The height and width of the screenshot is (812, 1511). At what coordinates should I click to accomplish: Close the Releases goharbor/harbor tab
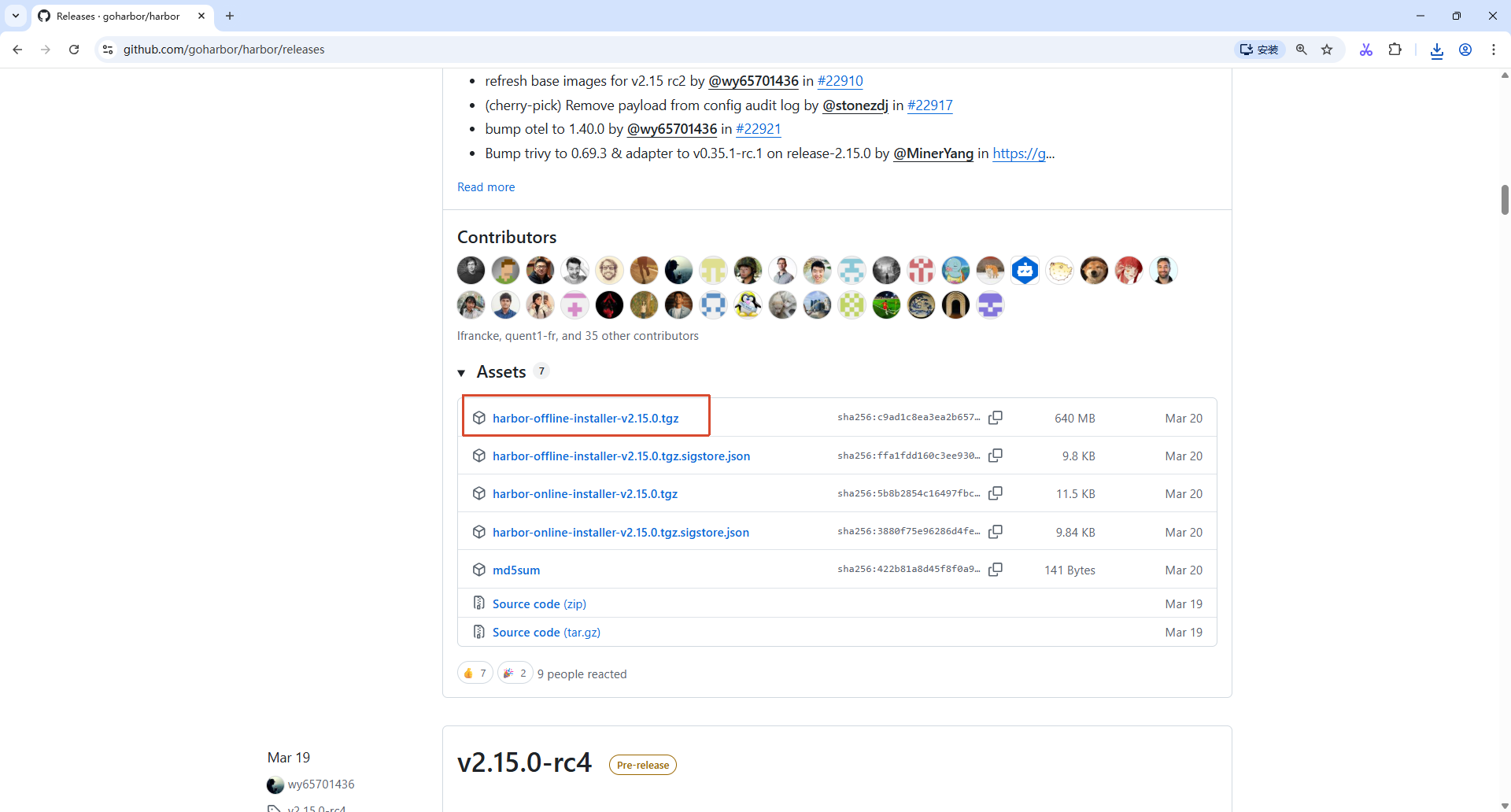coord(201,16)
